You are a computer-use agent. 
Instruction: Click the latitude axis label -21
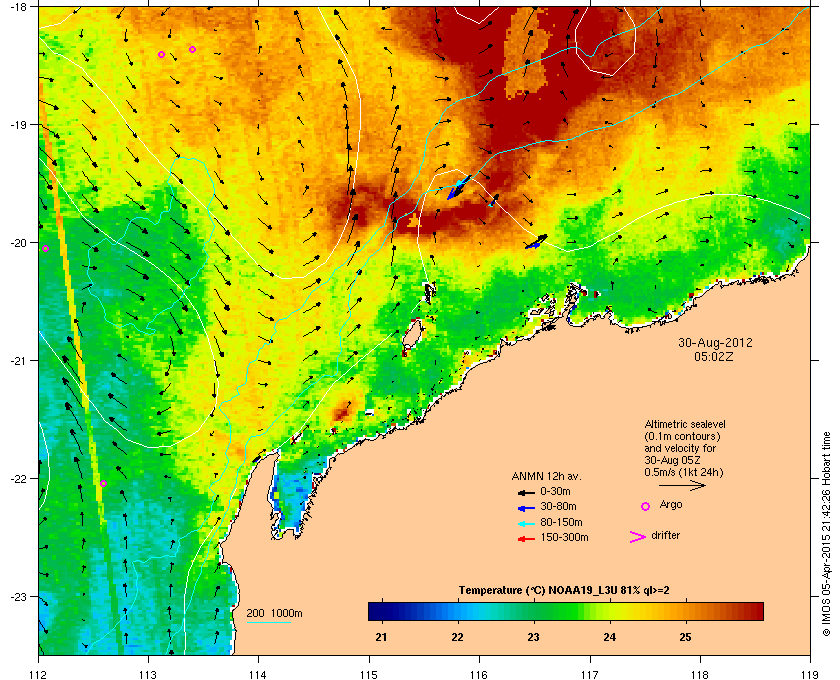(19, 361)
